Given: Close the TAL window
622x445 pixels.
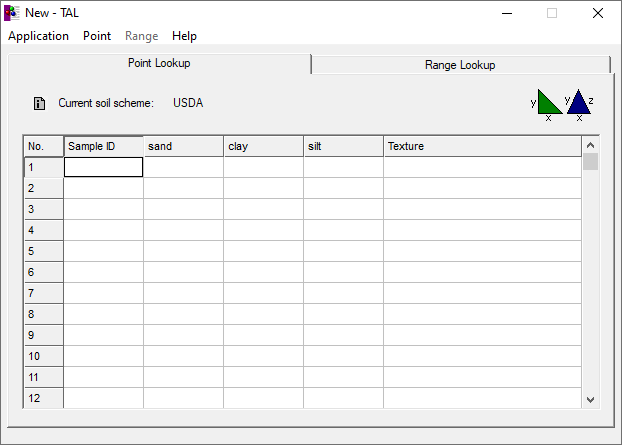Looking at the screenshot, I should coord(598,13).
